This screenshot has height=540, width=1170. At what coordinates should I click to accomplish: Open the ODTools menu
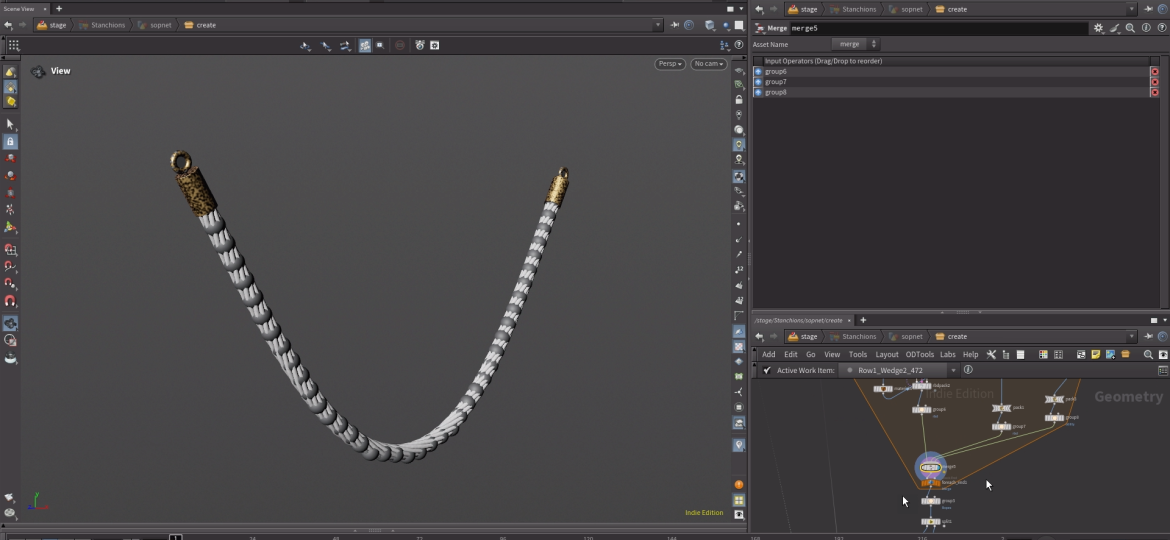click(919, 354)
